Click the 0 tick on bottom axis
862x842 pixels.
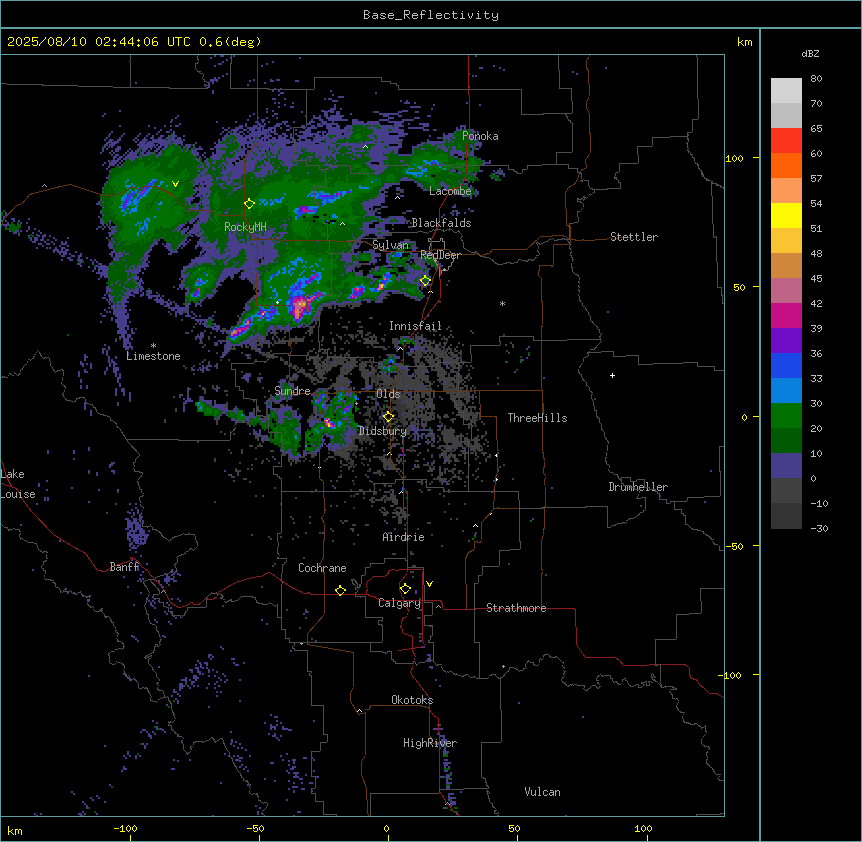point(386,828)
